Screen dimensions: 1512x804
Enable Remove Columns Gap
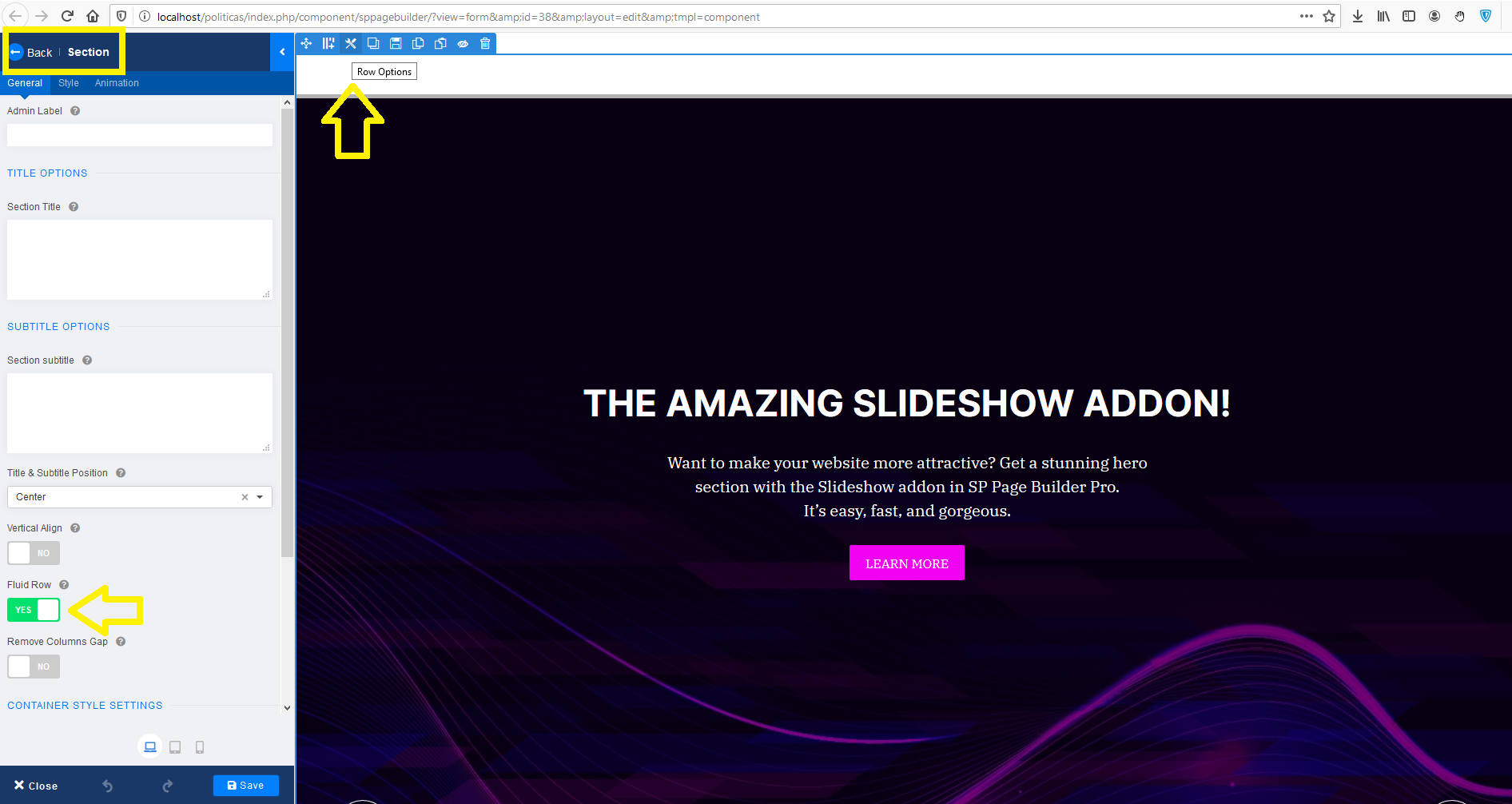(x=33, y=666)
